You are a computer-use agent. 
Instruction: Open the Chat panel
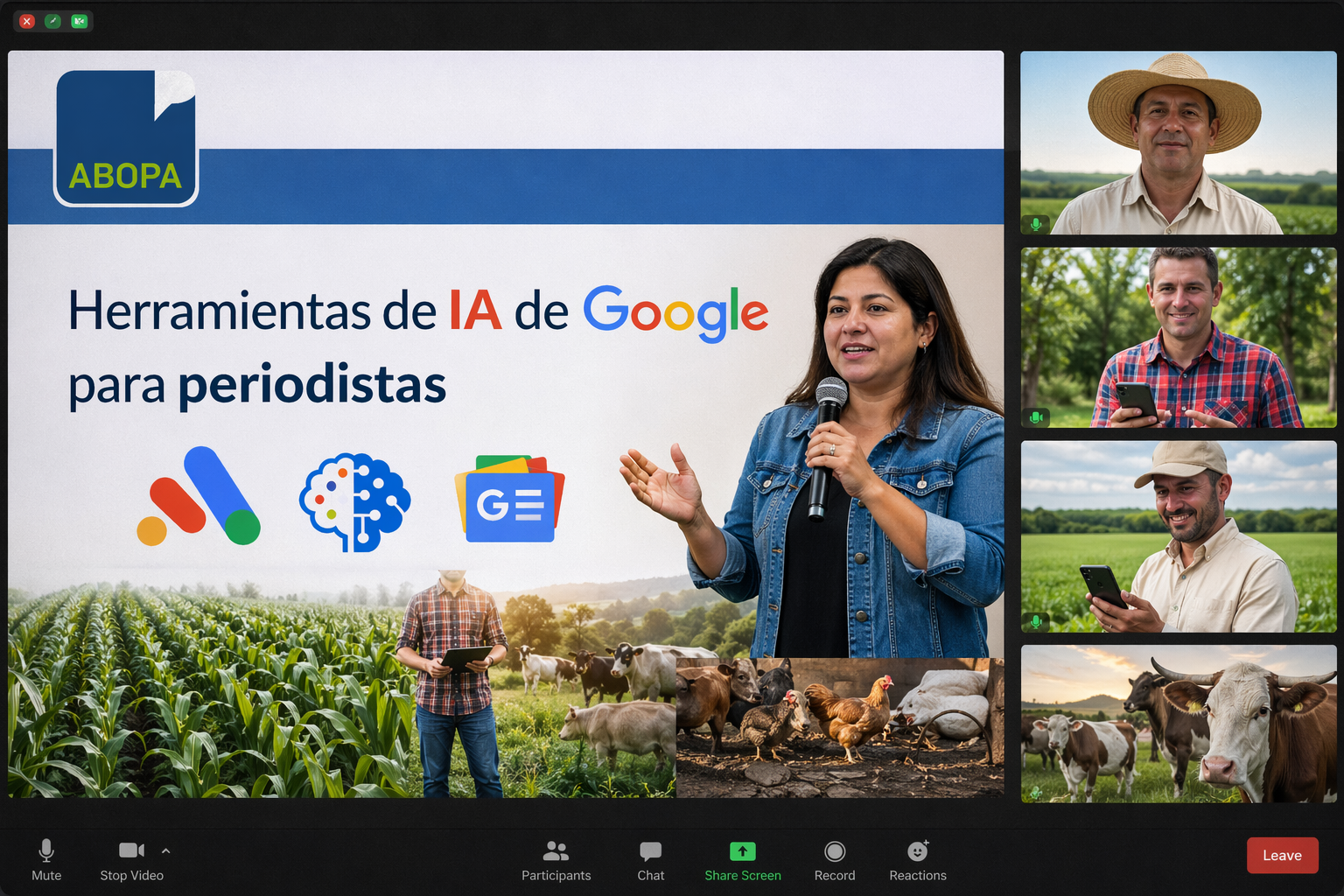pyautogui.click(x=650, y=859)
